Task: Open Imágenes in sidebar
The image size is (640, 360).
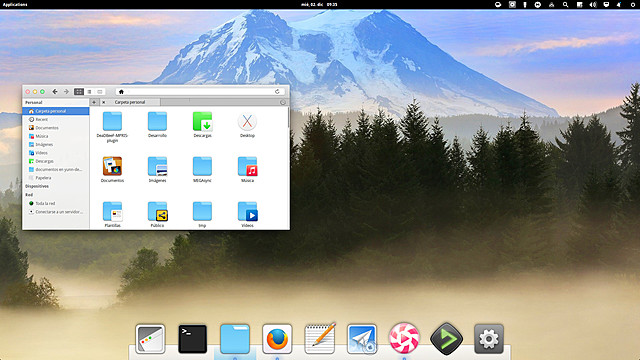Action: pyautogui.click(x=56, y=144)
